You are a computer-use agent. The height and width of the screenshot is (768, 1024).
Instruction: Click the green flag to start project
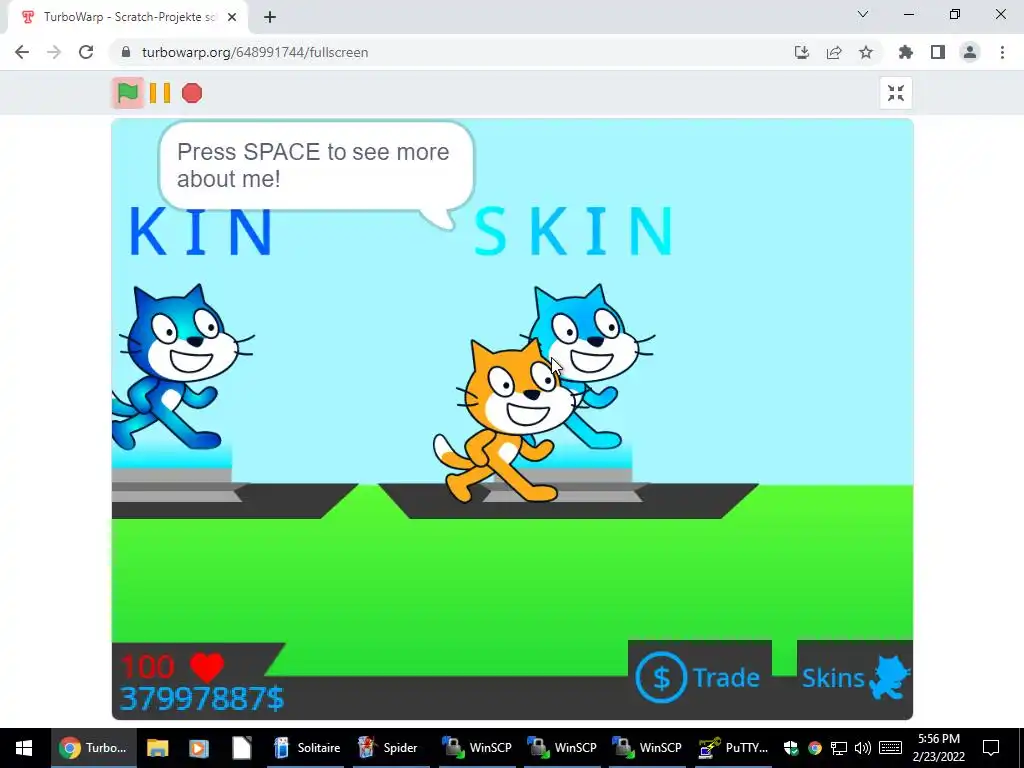tap(128, 93)
